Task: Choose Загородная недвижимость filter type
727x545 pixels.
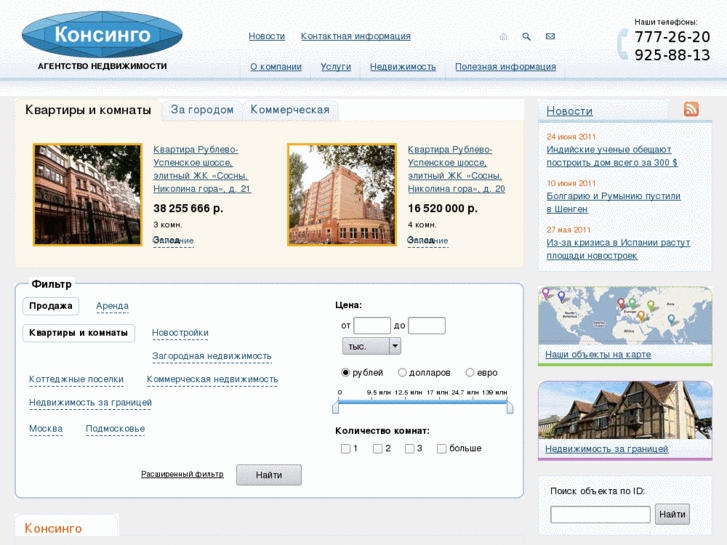Action: click(x=212, y=356)
